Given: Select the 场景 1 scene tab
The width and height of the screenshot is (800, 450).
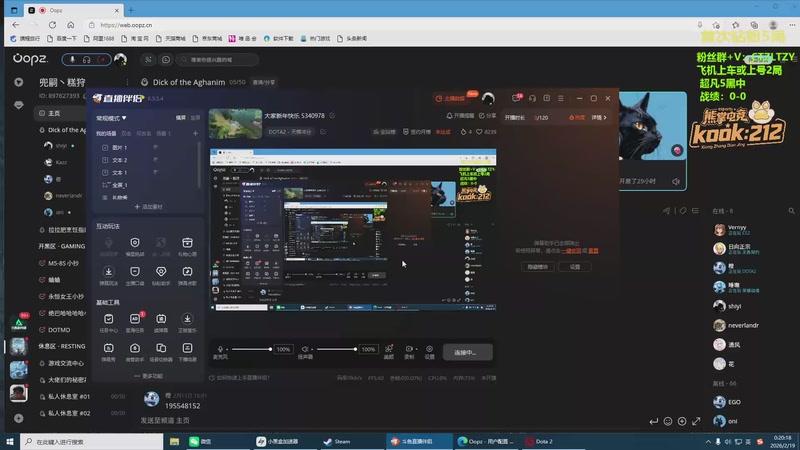Looking at the screenshot, I should click(163, 134).
